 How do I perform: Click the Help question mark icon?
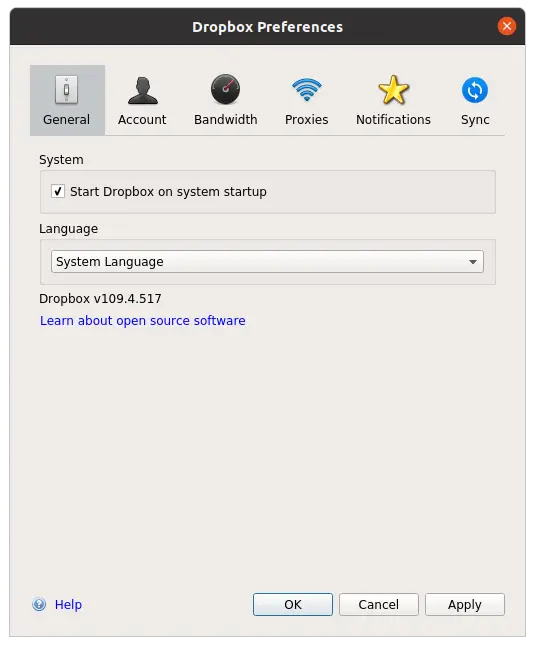[39, 604]
